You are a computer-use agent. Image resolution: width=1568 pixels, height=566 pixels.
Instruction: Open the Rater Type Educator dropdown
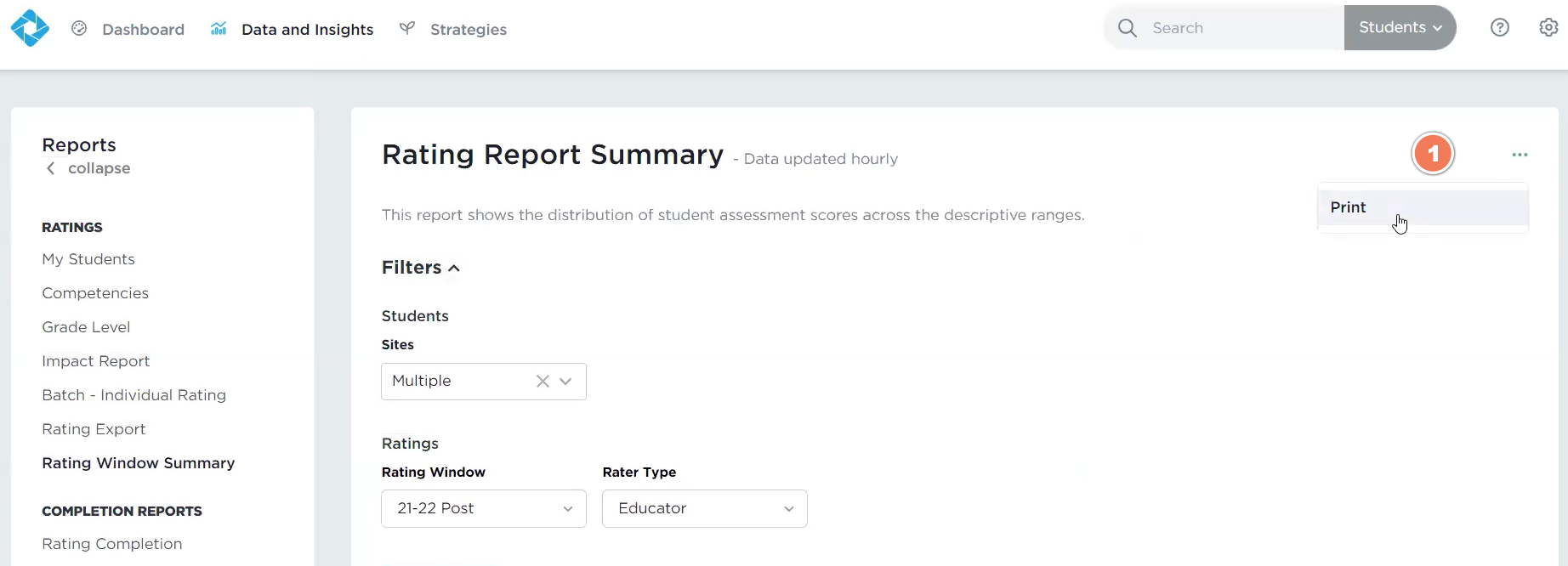click(704, 508)
